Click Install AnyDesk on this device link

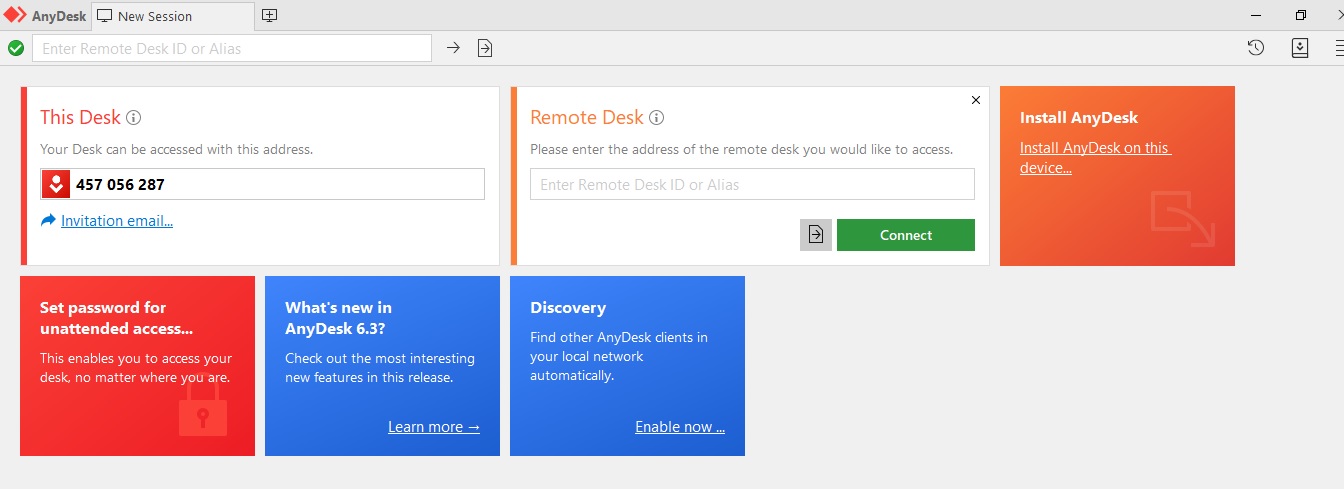(x=1095, y=158)
